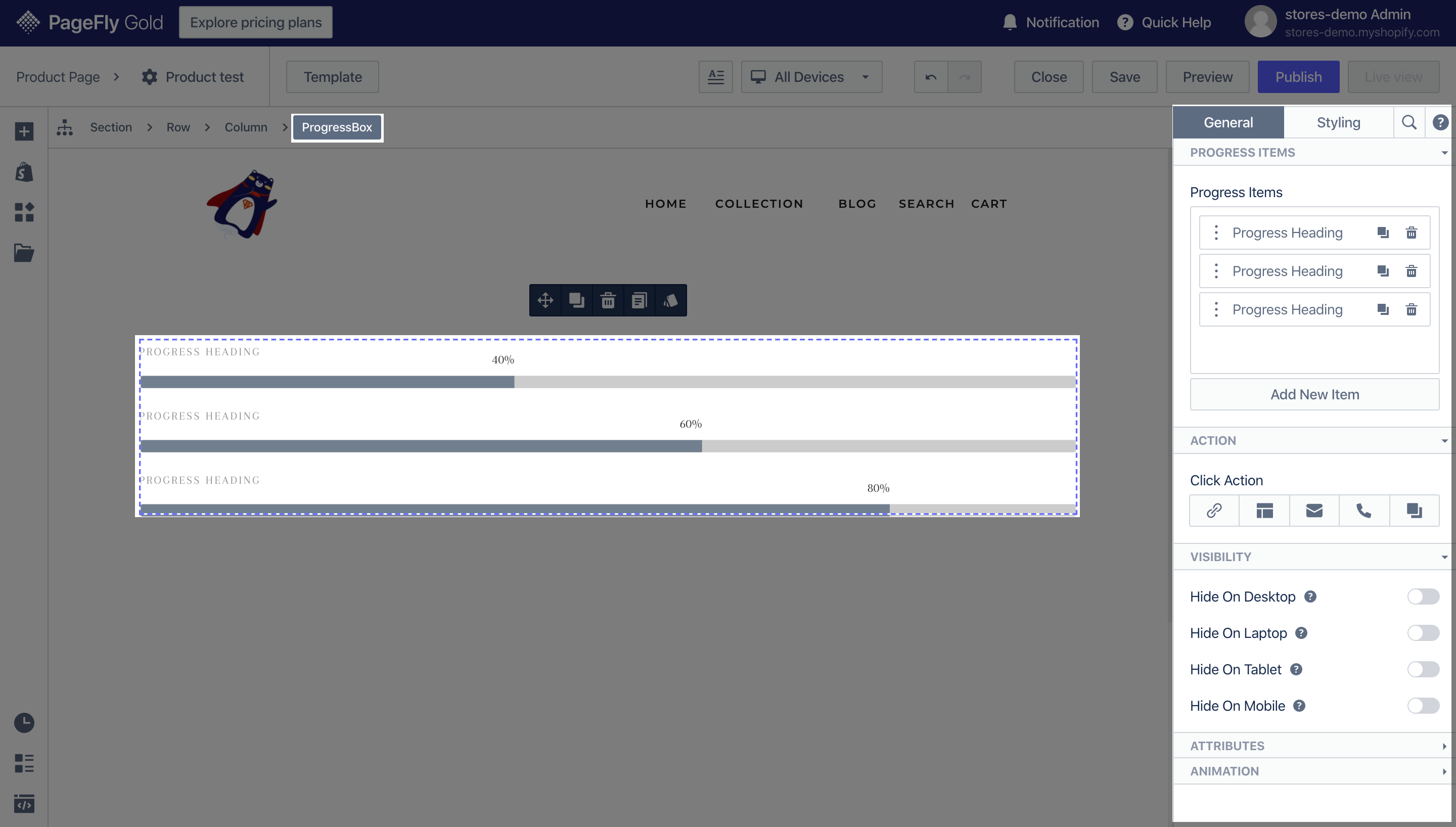Open the third-party elements grid icon
Viewport: 1456px width, 827px height.
(x=24, y=212)
